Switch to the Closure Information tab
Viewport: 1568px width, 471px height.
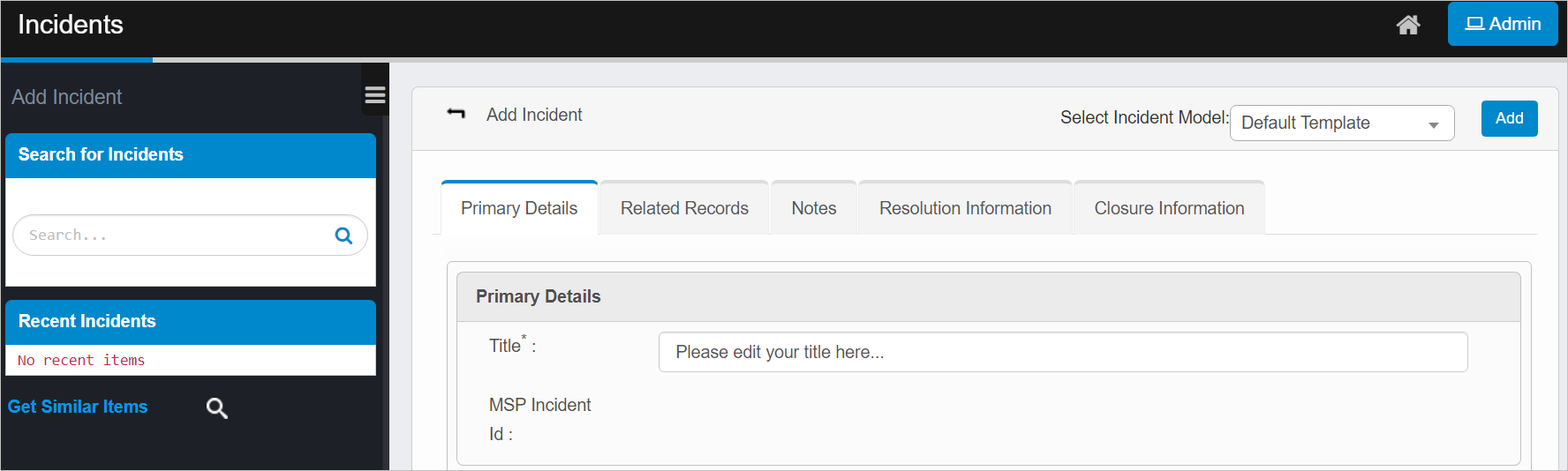1169,208
